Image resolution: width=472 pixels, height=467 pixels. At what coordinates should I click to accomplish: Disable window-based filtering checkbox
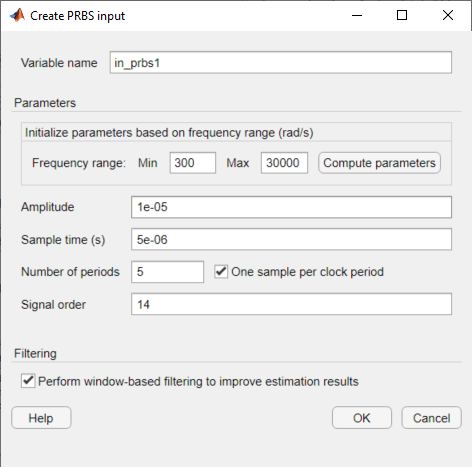28,381
